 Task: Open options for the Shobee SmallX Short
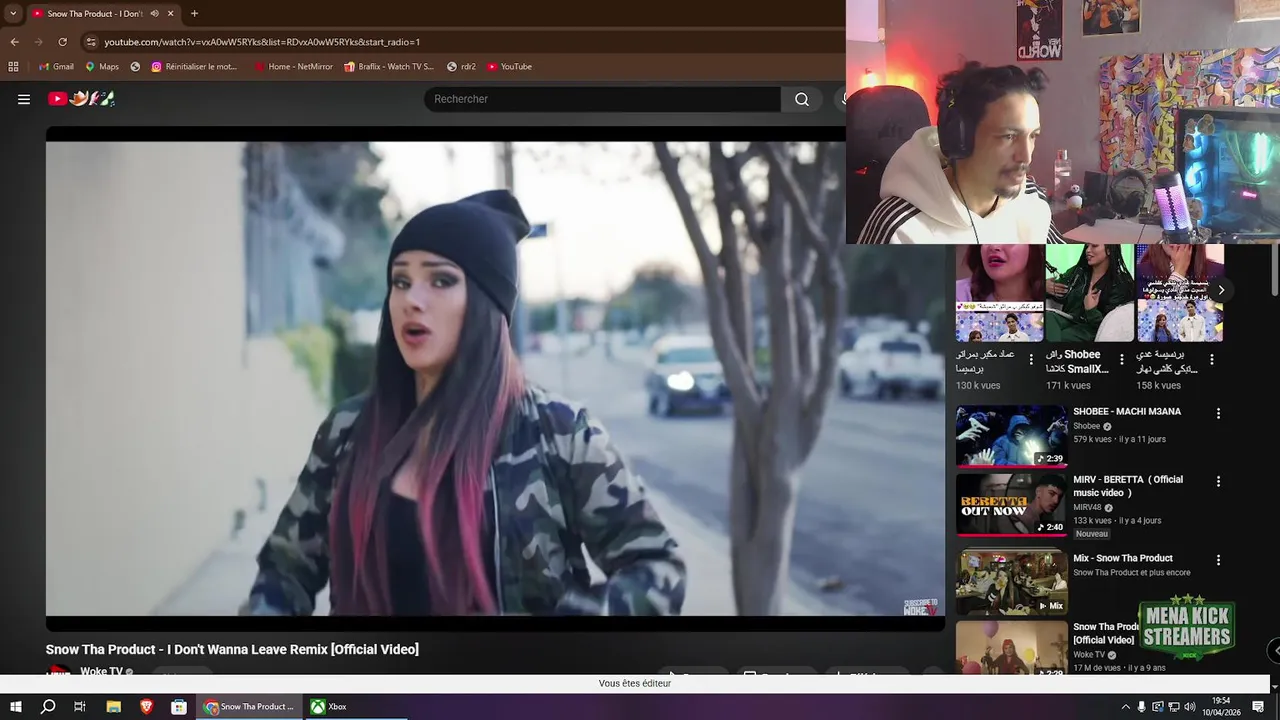tap(1121, 359)
